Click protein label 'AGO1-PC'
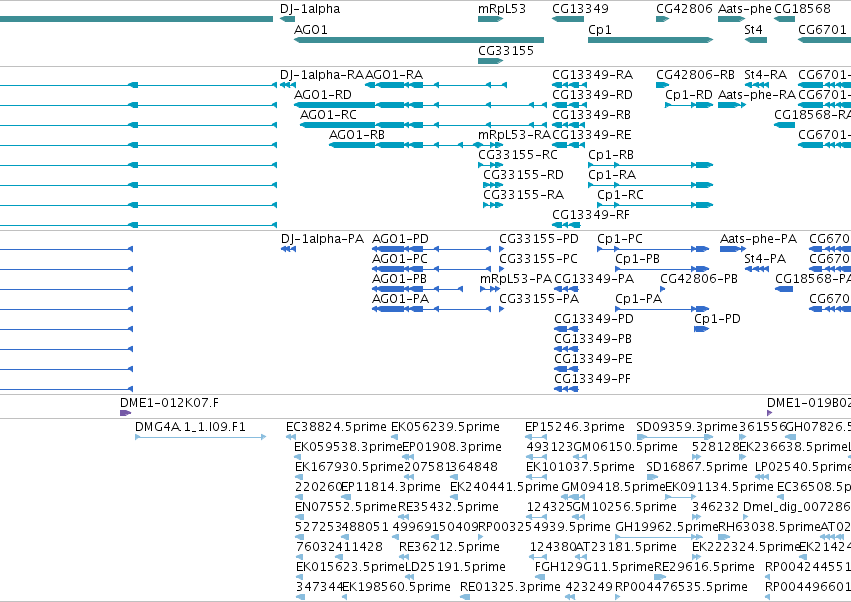 click(x=399, y=259)
